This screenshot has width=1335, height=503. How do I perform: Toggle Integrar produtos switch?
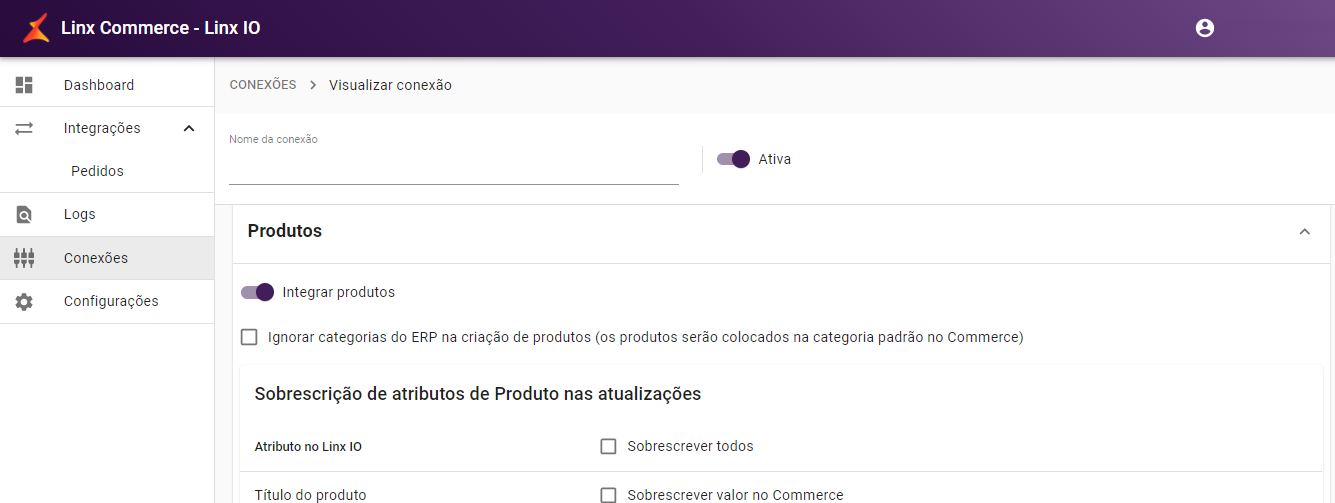tap(257, 292)
